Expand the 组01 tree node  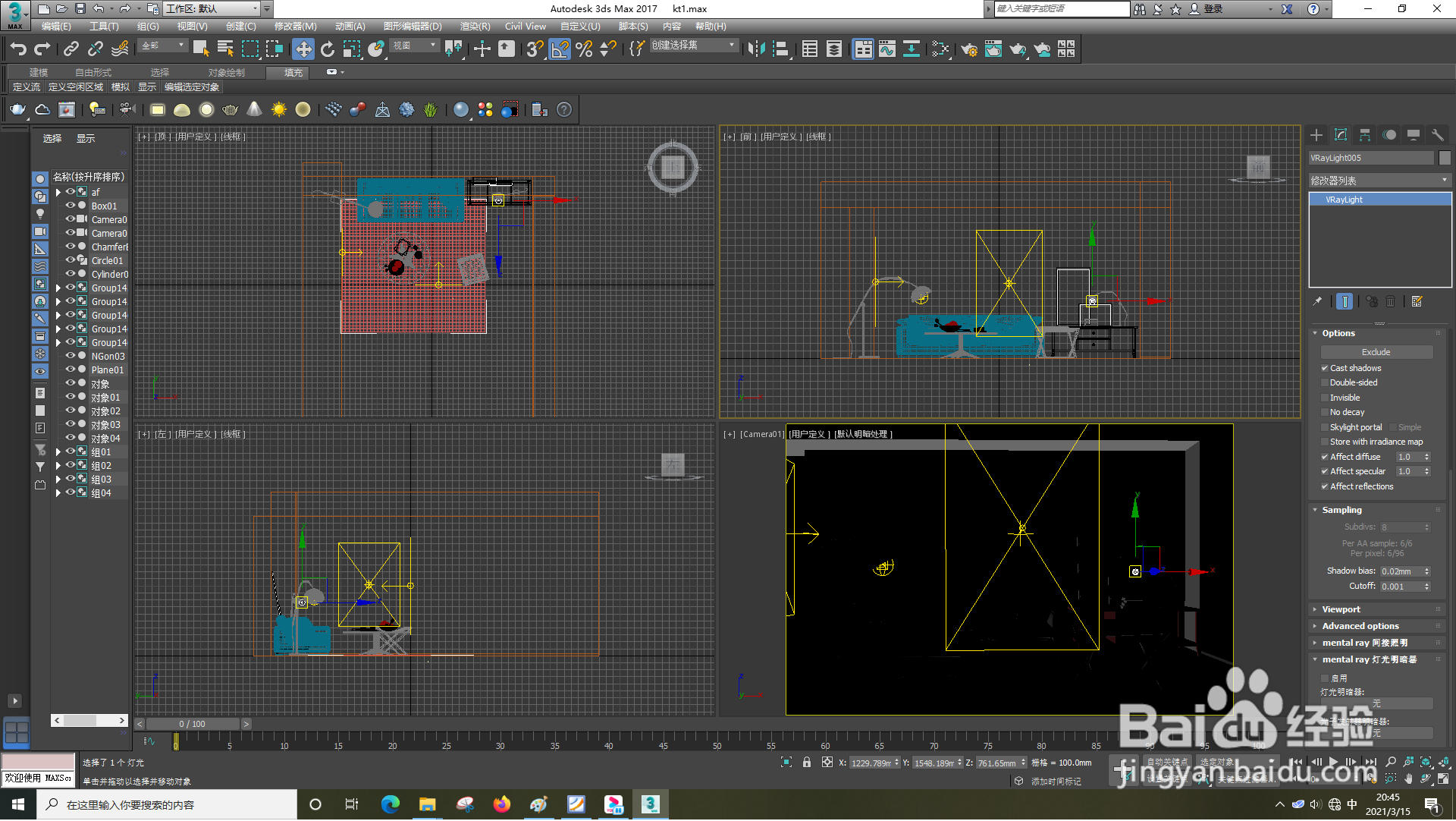coord(58,452)
